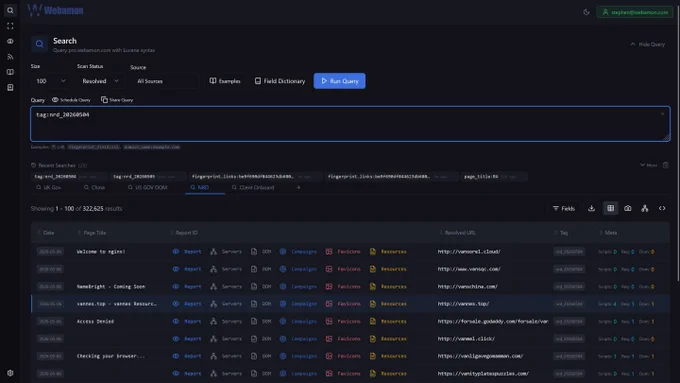Switch to the table view icon

point(611,209)
